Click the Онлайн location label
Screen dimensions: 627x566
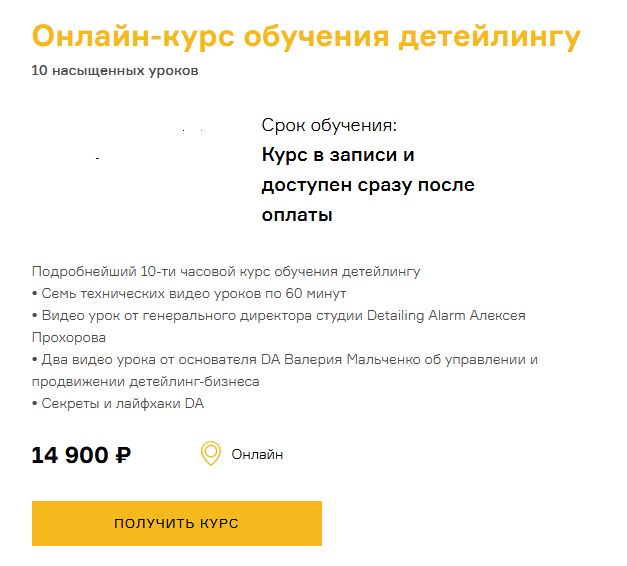coord(257,455)
